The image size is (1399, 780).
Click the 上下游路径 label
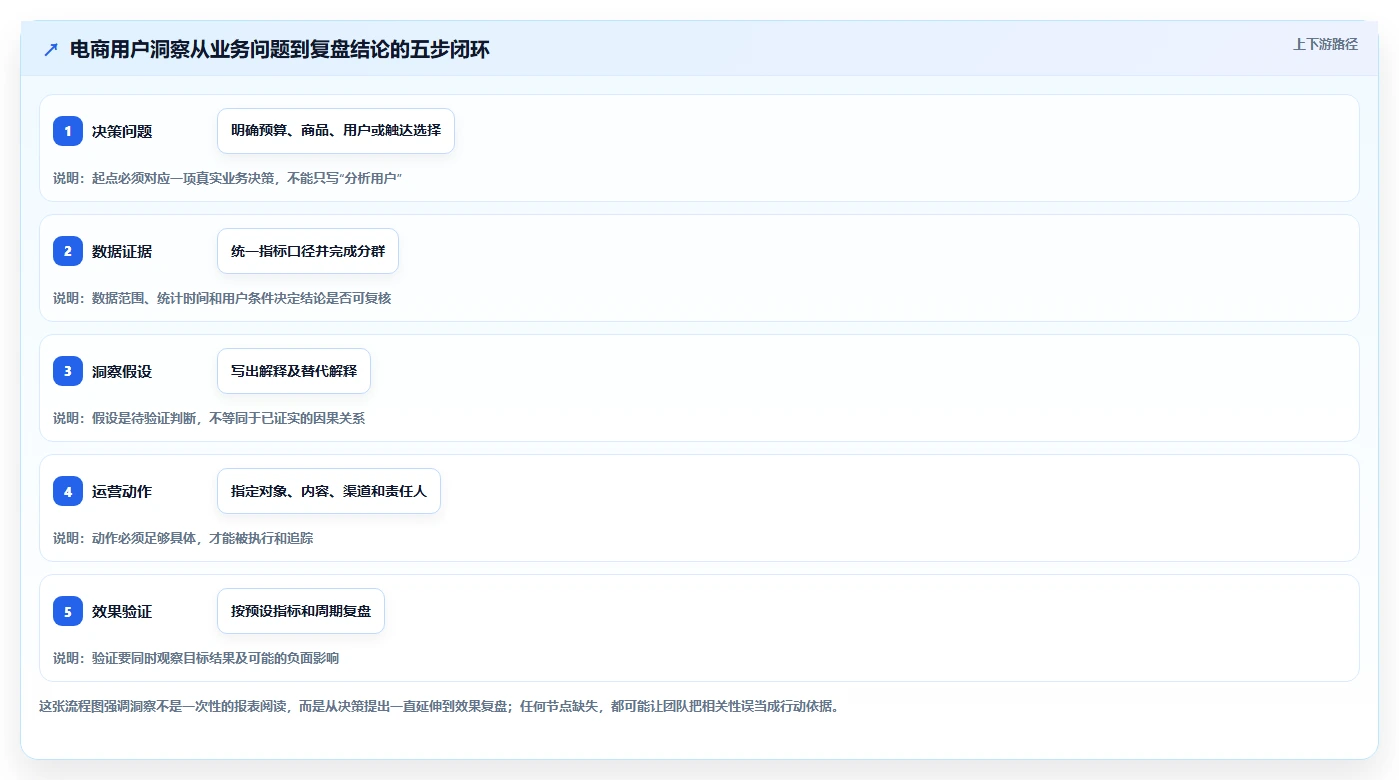pyautogui.click(x=1325, y=44)
